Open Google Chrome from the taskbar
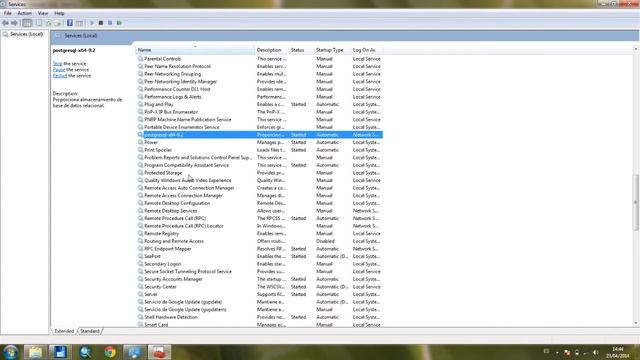 click(x=110, y=352)
